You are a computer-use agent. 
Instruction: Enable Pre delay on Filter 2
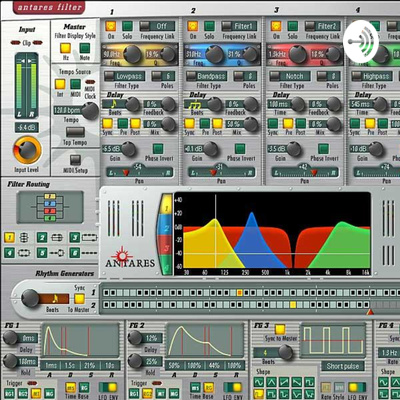[x=205, y=123]
